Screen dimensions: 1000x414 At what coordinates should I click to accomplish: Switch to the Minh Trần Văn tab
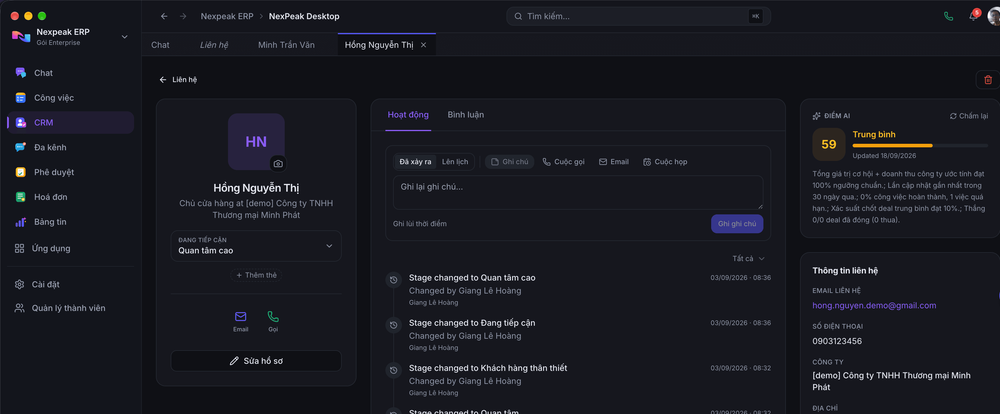point(286,45)
